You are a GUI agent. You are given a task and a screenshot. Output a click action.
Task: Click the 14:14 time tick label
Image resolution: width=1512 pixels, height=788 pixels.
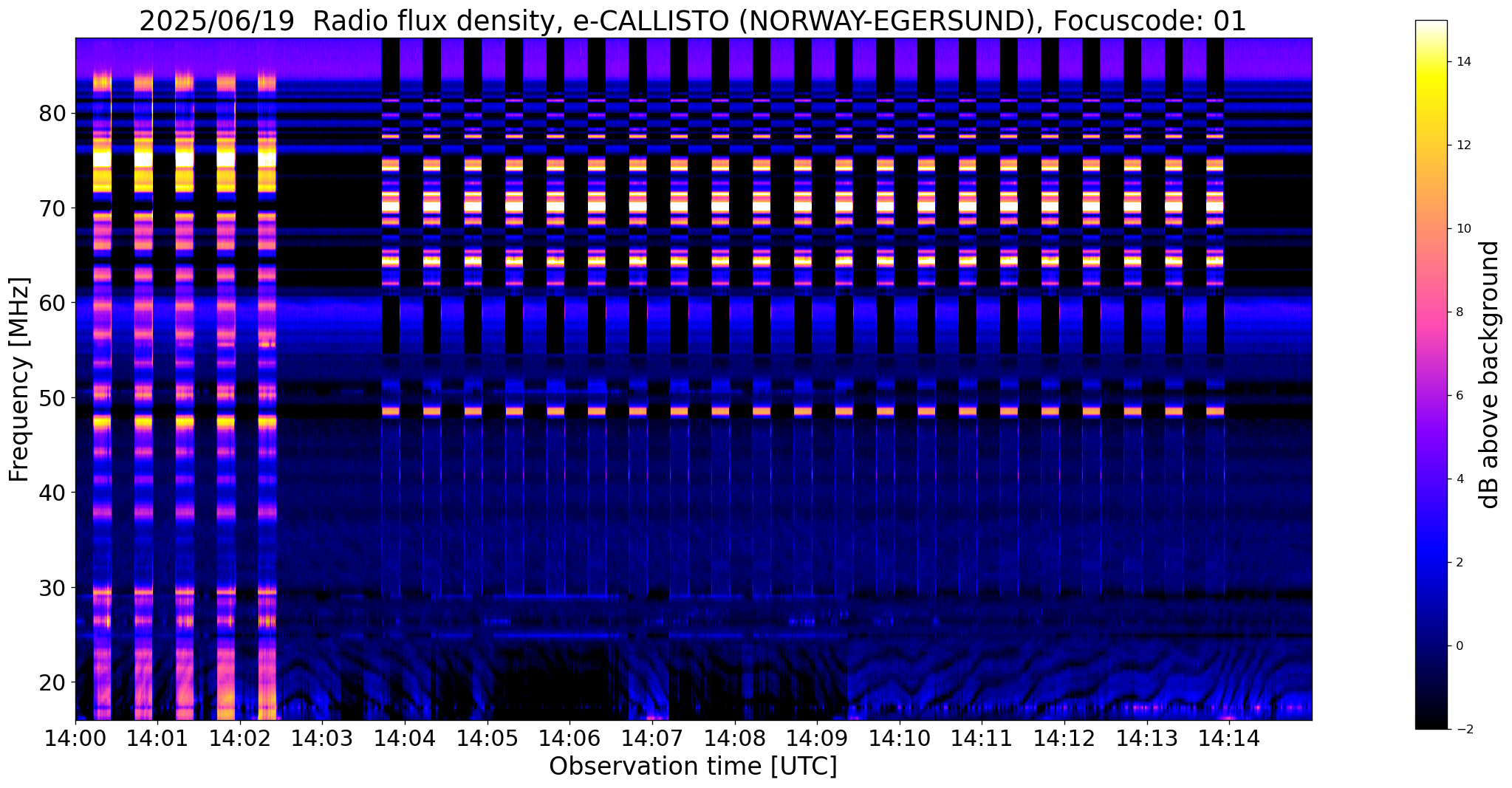tap(1229, 739)
